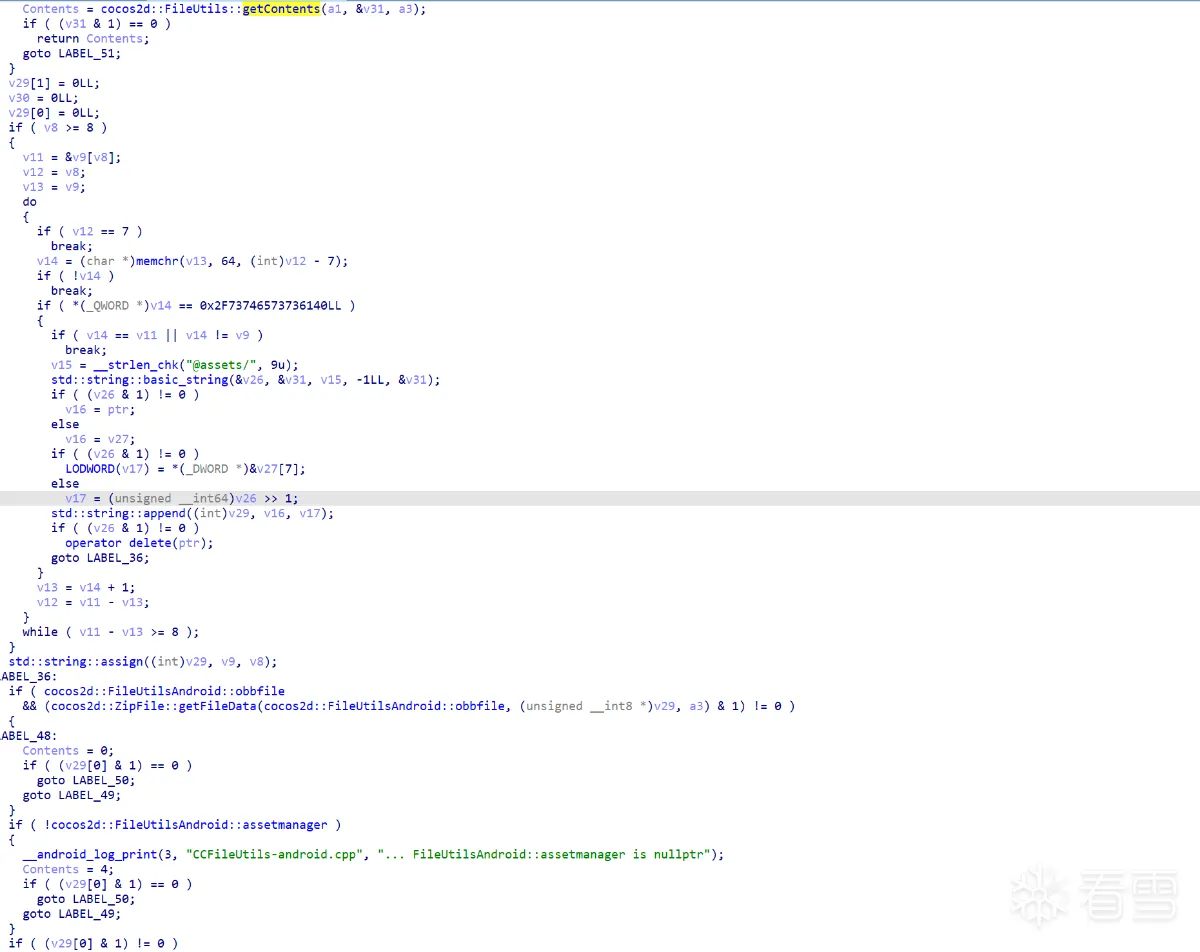The width and height of the screenshot is (1200, 952).
Task: Click the 'Contents = 4;' assignment
Action: (x=69, y=870)
